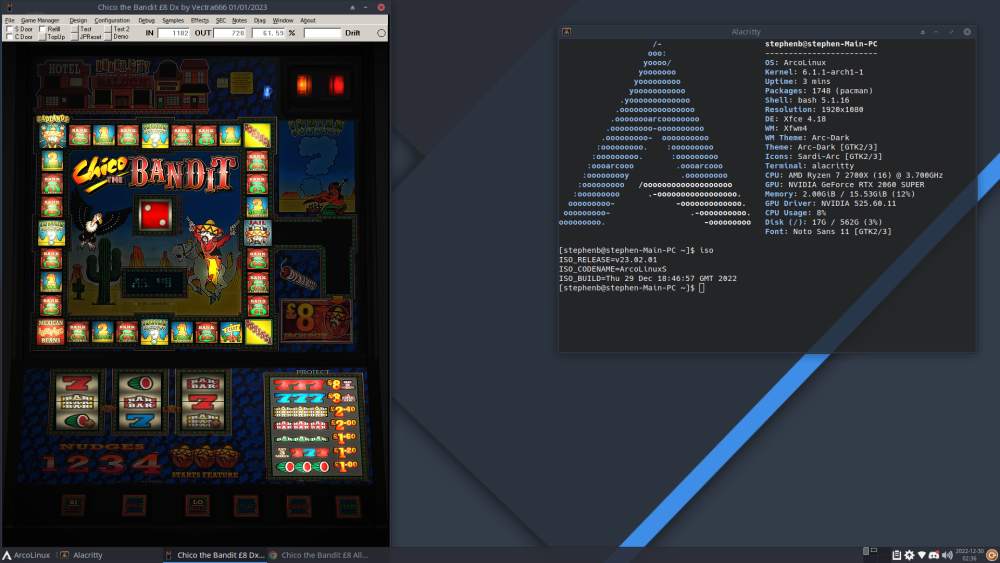Click the Jail square on the board

(257, 233)
